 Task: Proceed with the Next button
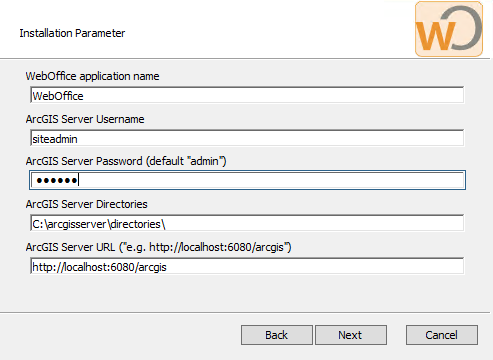tap(351, 335)
